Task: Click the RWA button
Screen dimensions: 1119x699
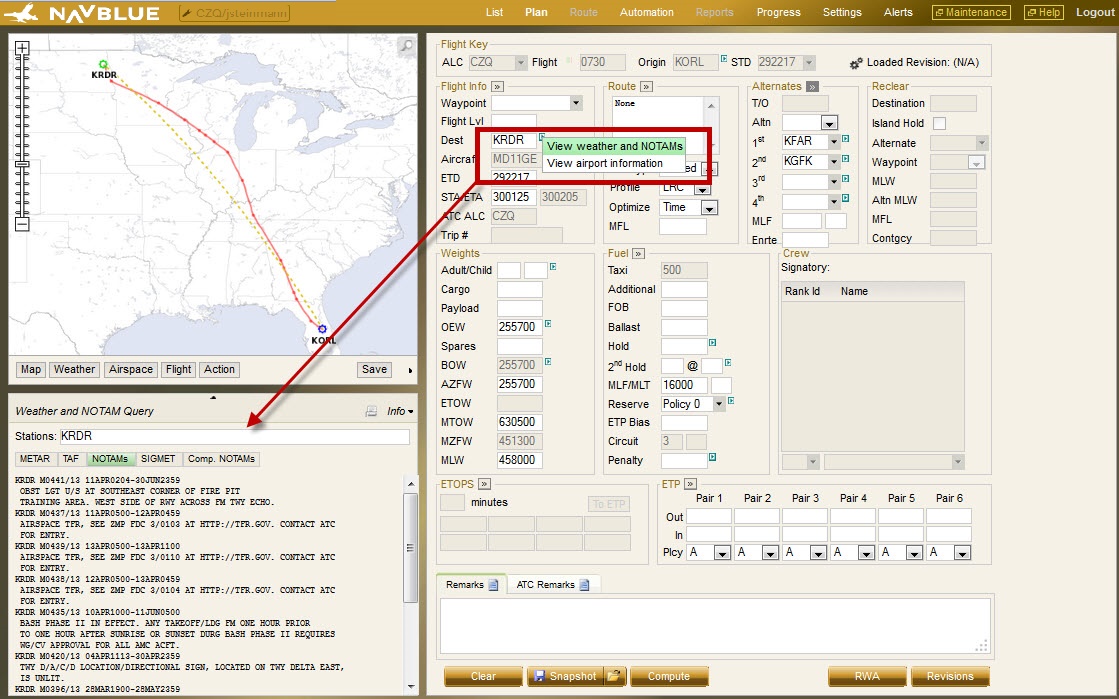Action: 866,677
